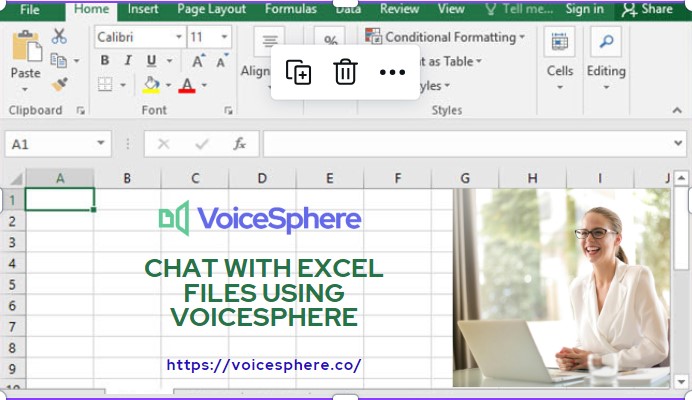Click the vertical scrollbar up arrow
Viewport: 692px width, 400px height.
tap(681, 178)
